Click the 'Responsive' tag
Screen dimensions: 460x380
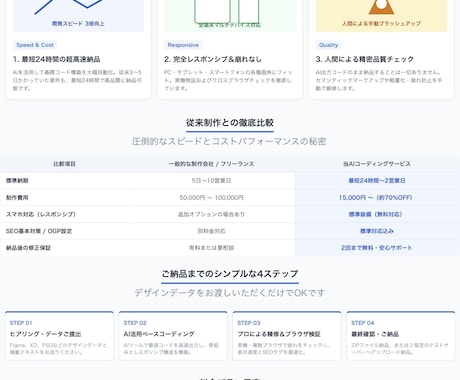point(183,45)
